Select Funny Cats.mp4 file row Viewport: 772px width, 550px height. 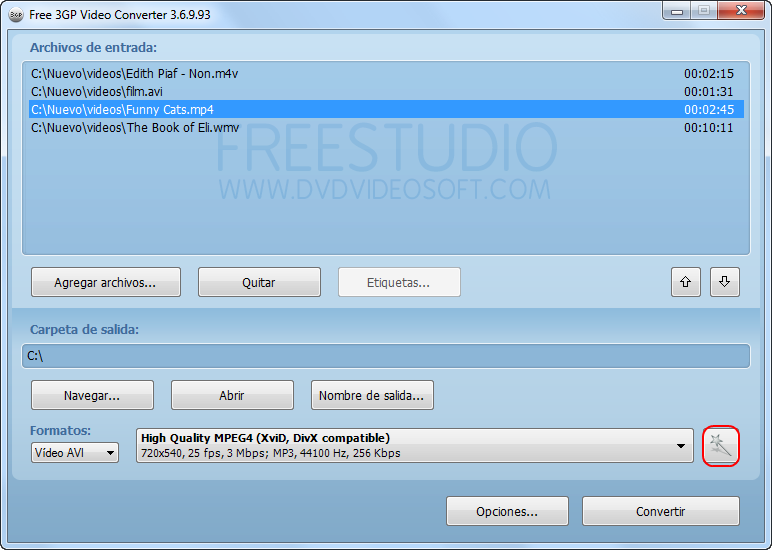point(386,109)
